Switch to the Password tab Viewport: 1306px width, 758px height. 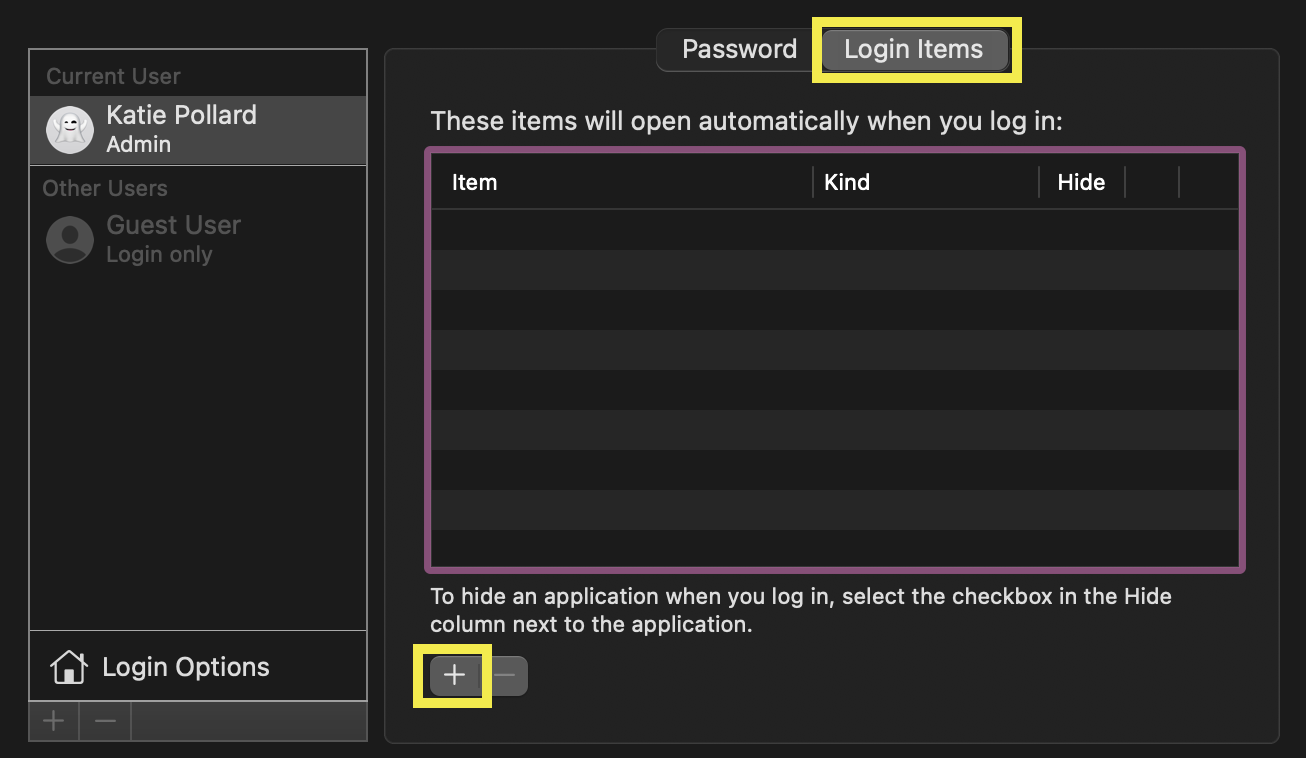point(738,48)
